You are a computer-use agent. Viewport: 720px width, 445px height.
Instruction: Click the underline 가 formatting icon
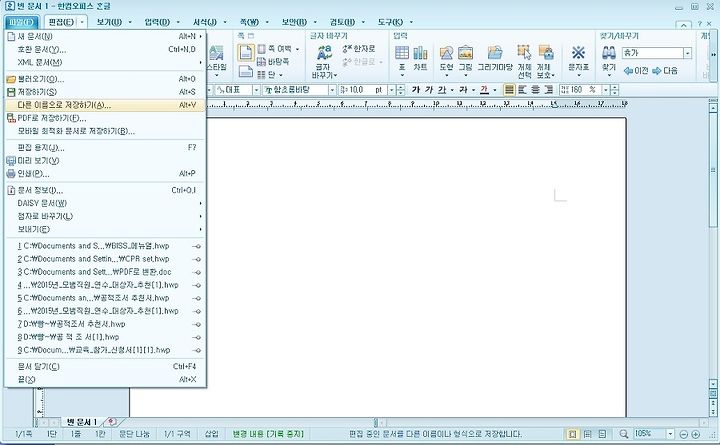tap(442, 90)
